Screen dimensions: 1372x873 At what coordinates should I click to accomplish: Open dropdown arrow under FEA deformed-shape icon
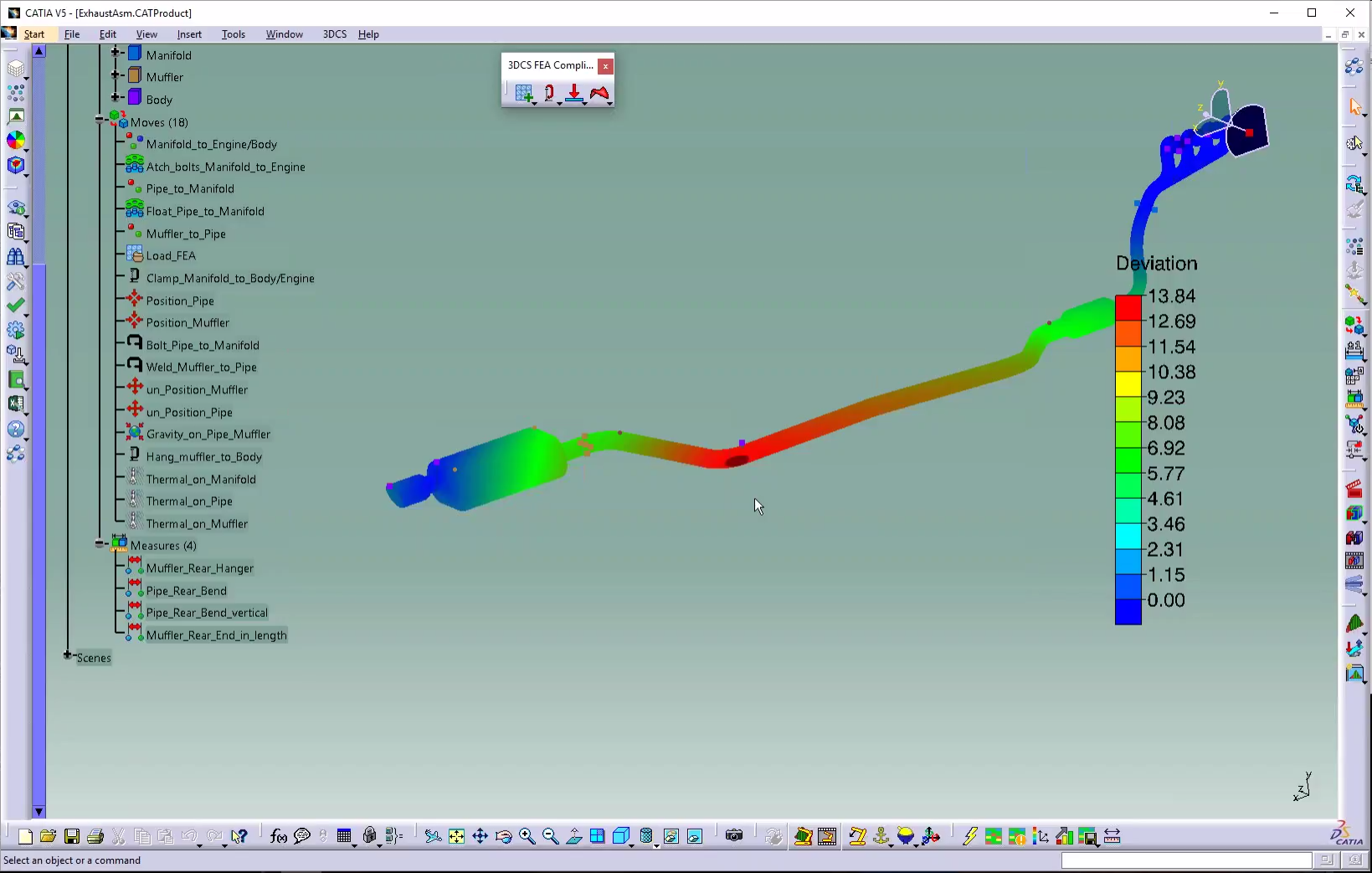609,103
